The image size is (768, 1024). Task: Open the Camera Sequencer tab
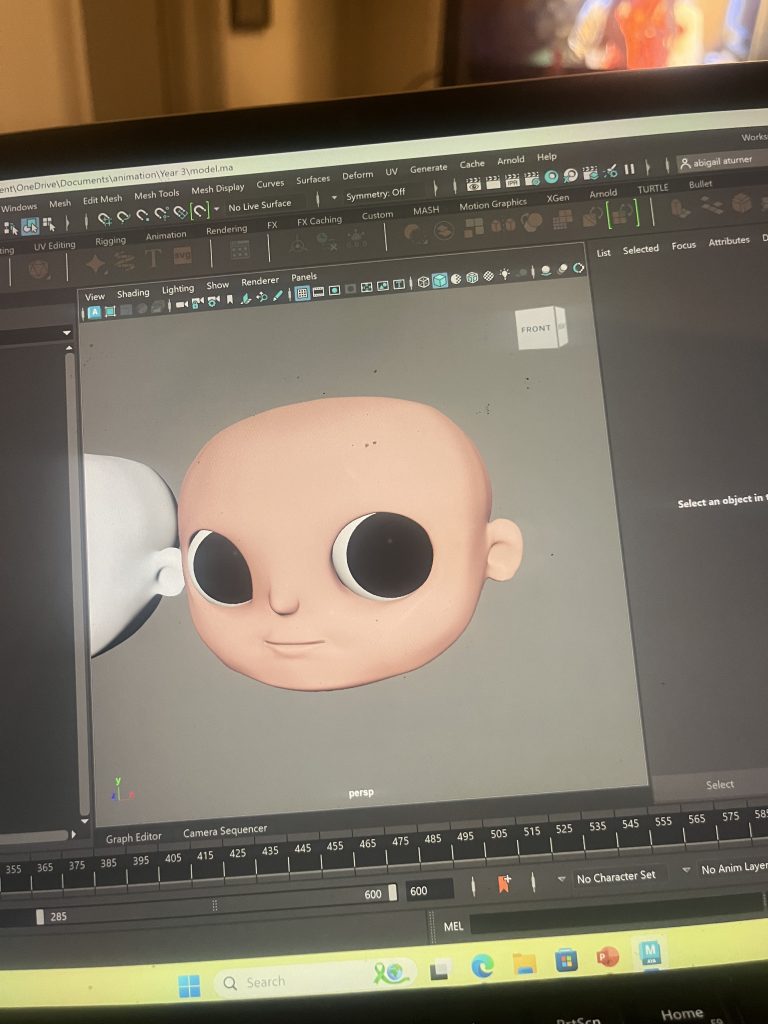coord(225,831)
